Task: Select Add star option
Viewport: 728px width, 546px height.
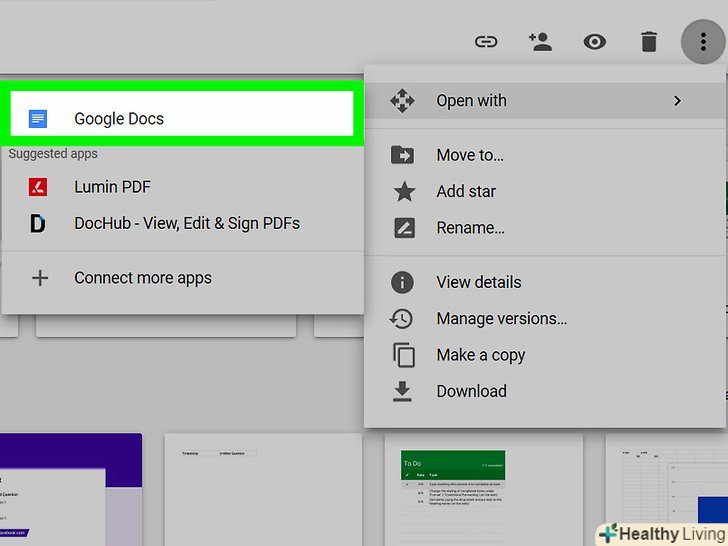Action: click(x=545, y=191)
